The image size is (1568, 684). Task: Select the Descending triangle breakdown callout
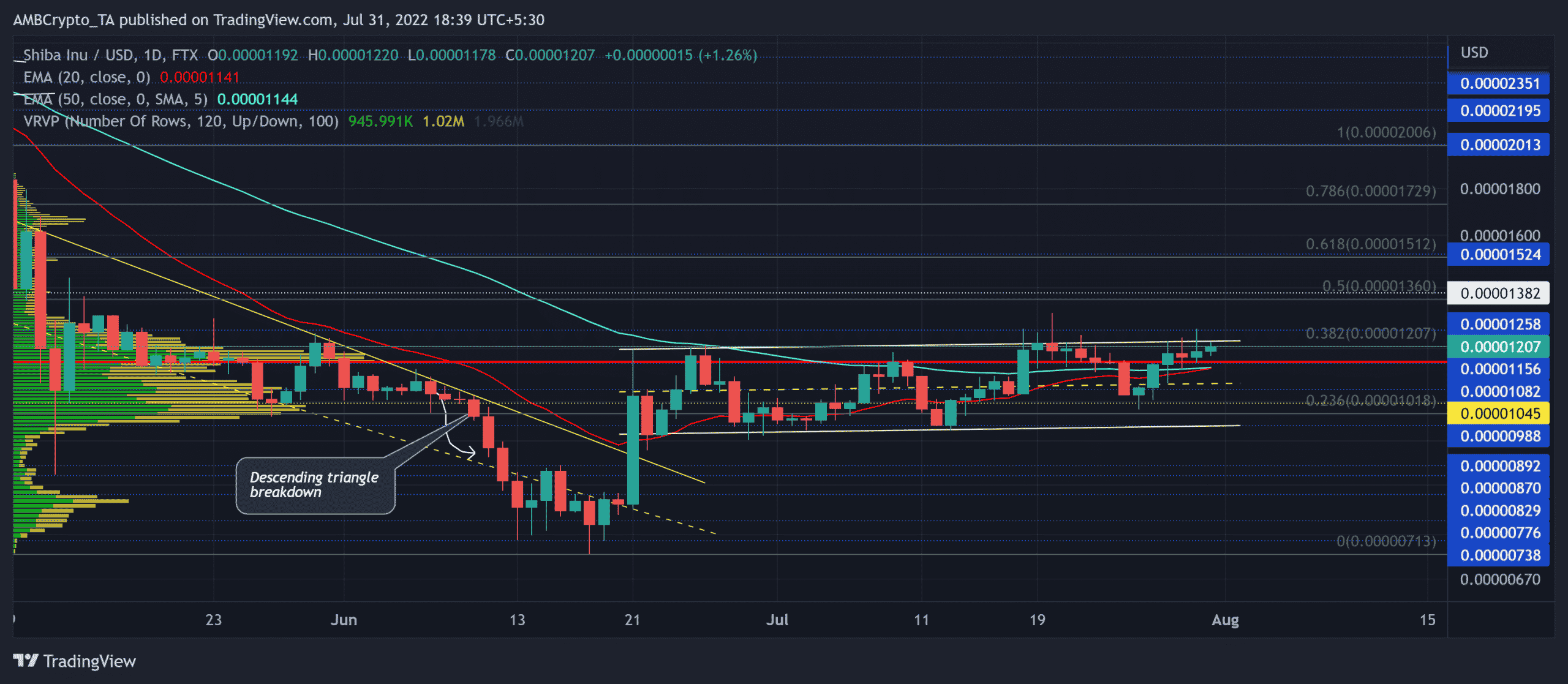[x=315, y=486]
